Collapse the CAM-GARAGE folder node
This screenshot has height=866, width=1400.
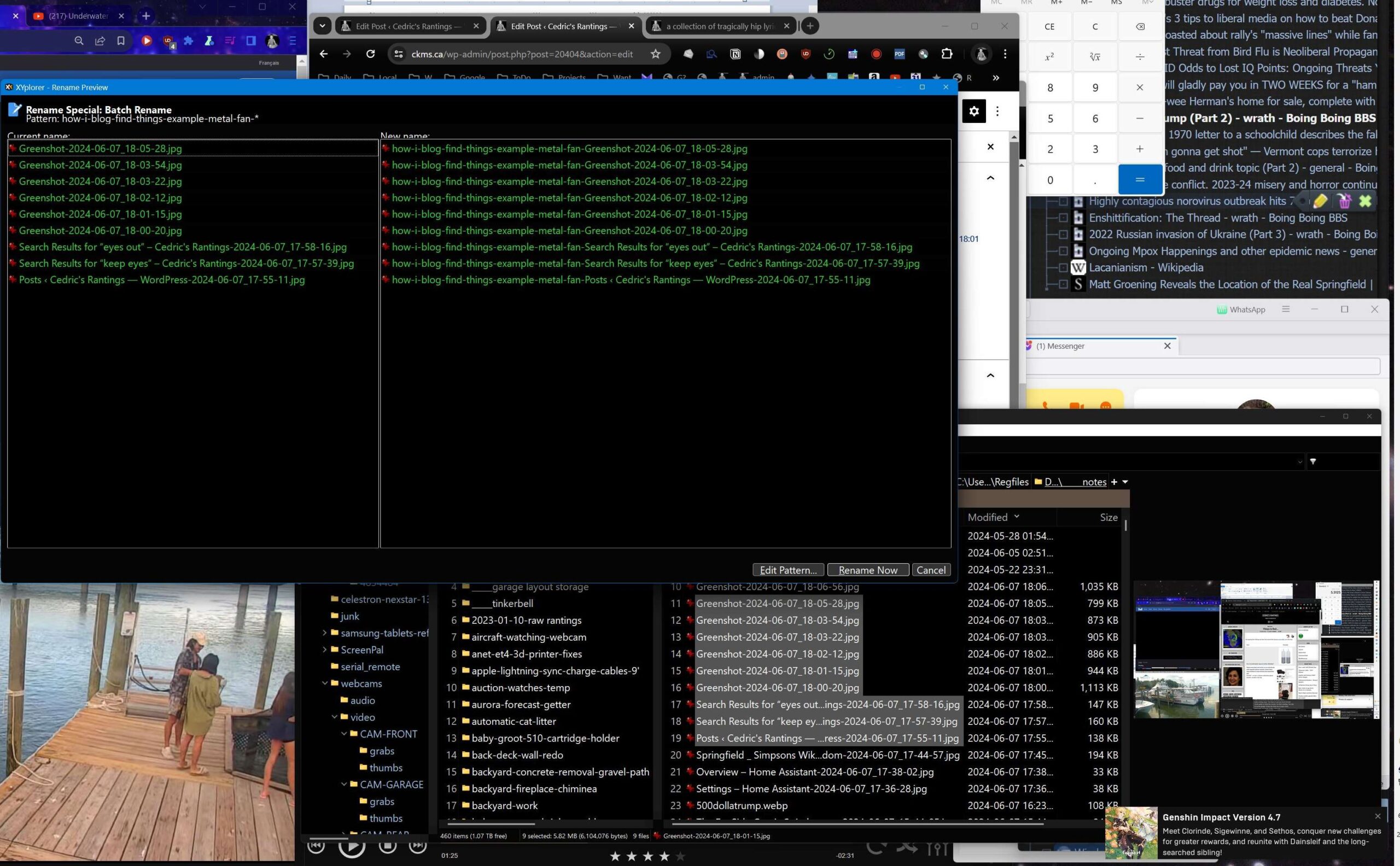pos(343,784)
